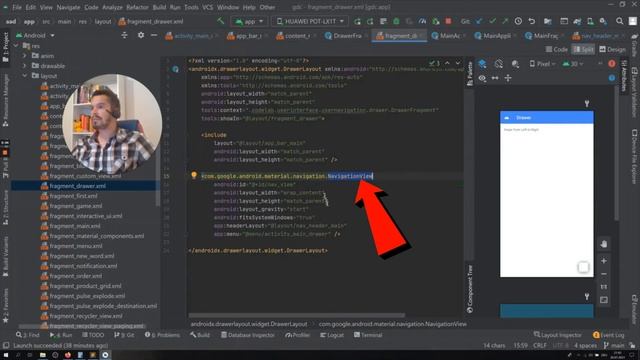Screen dimensions: 640x360
Task: Toggle the Palette side panel
Action: click(469, 74)
